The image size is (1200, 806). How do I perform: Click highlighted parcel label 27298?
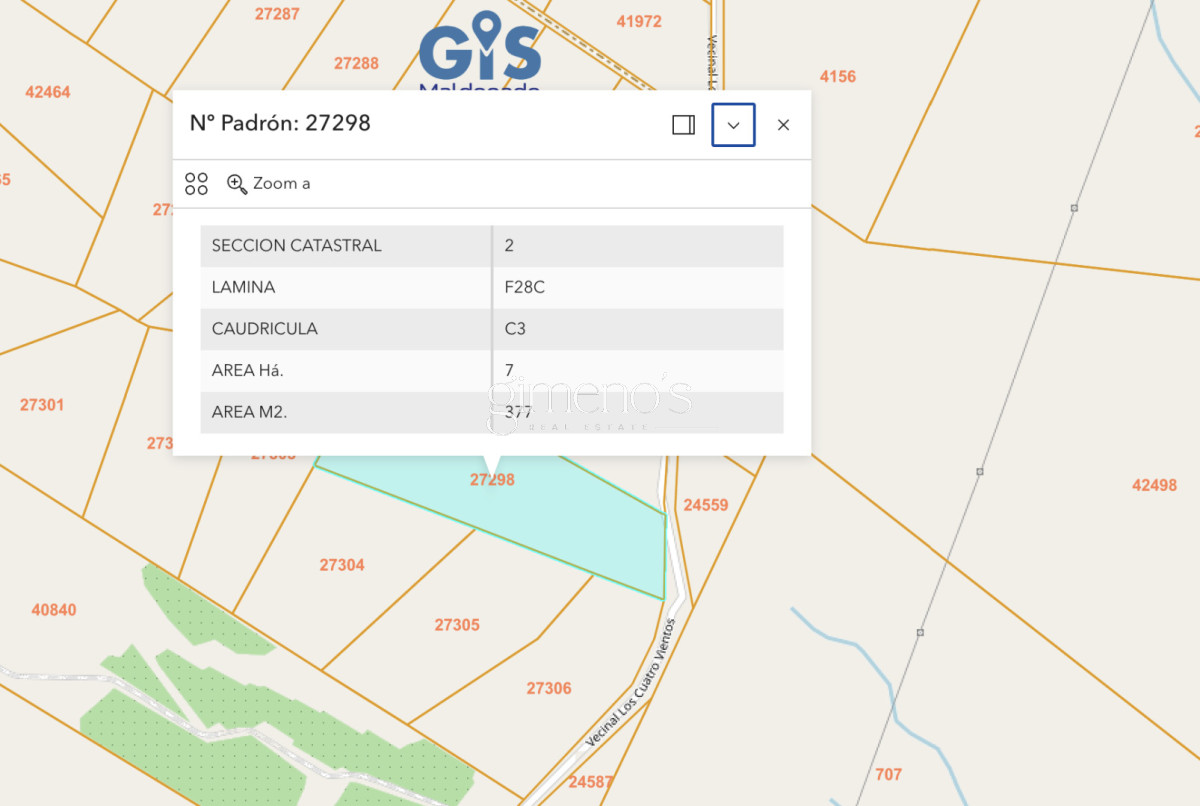pyautogui.click(x=492, y=480)
